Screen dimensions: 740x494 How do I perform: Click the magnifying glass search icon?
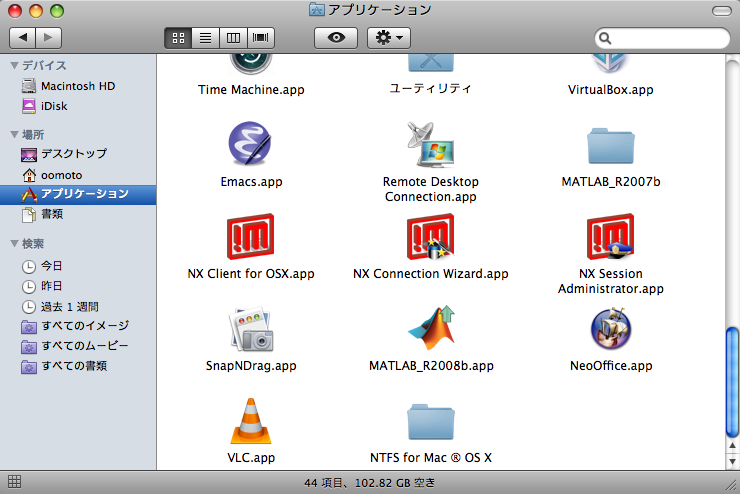[605, 38]
